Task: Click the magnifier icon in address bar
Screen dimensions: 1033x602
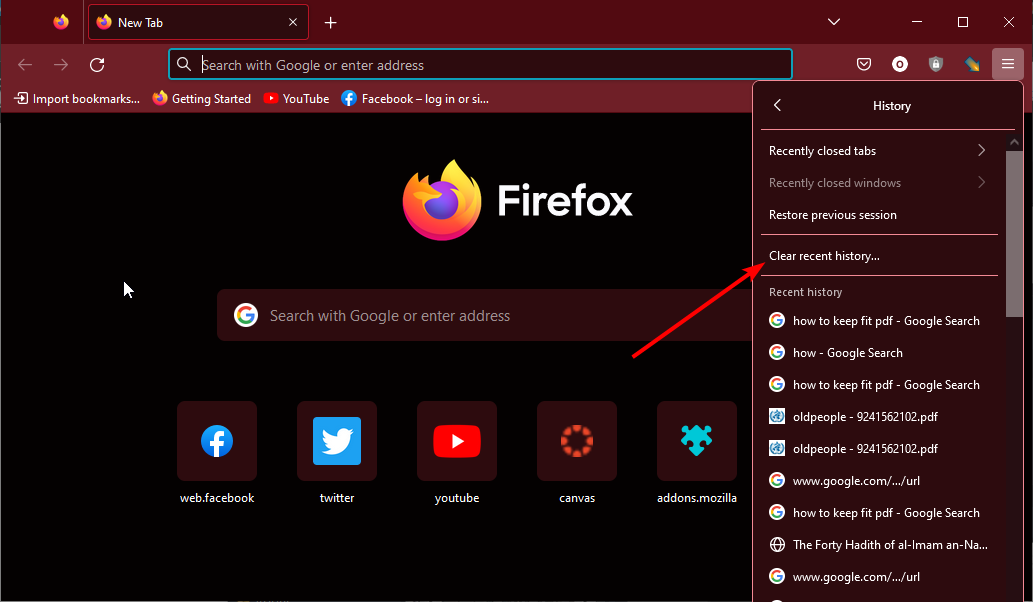Action: pyautogui.click(x=184, y=64)
